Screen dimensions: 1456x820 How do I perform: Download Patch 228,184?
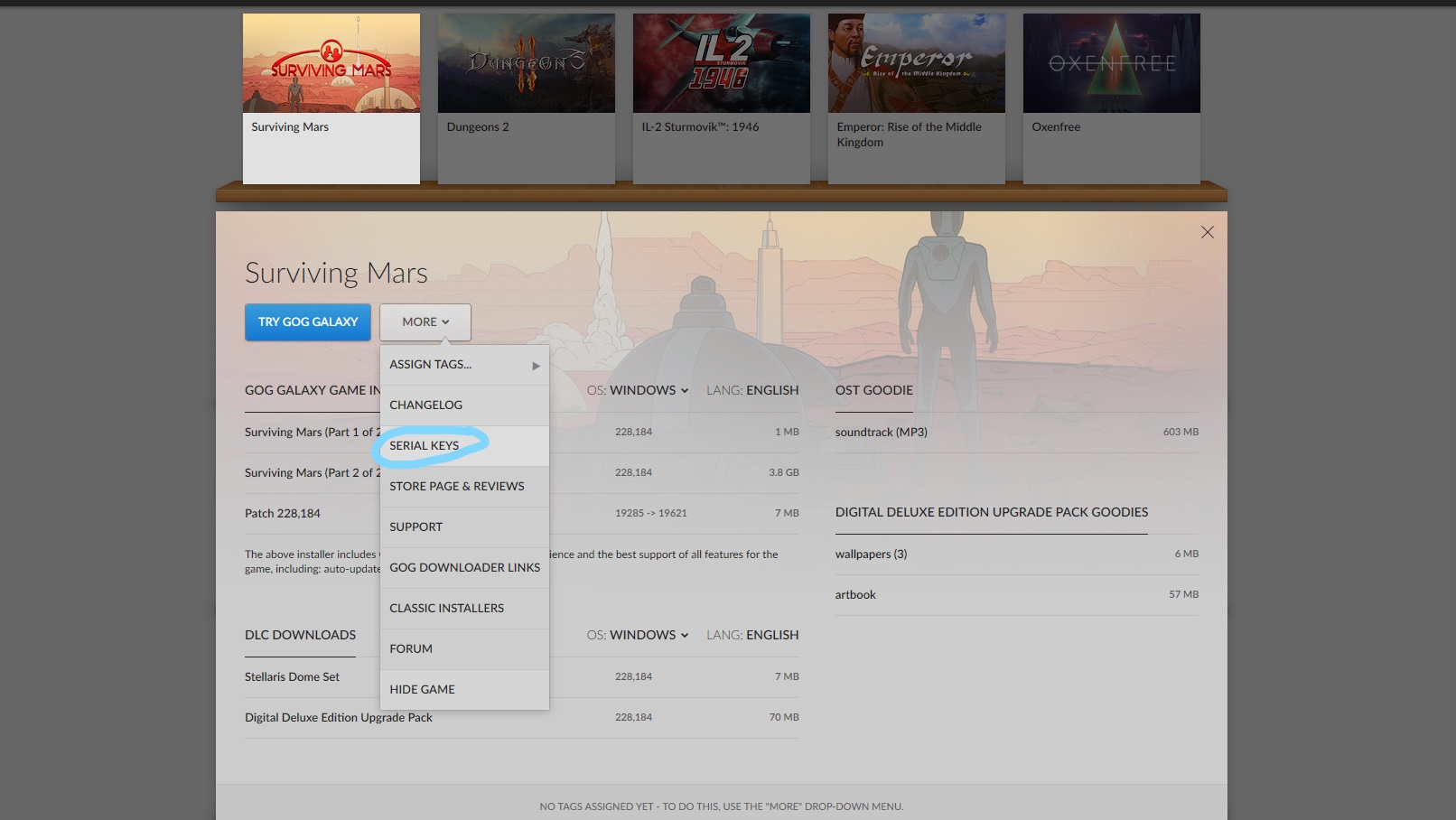(522, 514)
